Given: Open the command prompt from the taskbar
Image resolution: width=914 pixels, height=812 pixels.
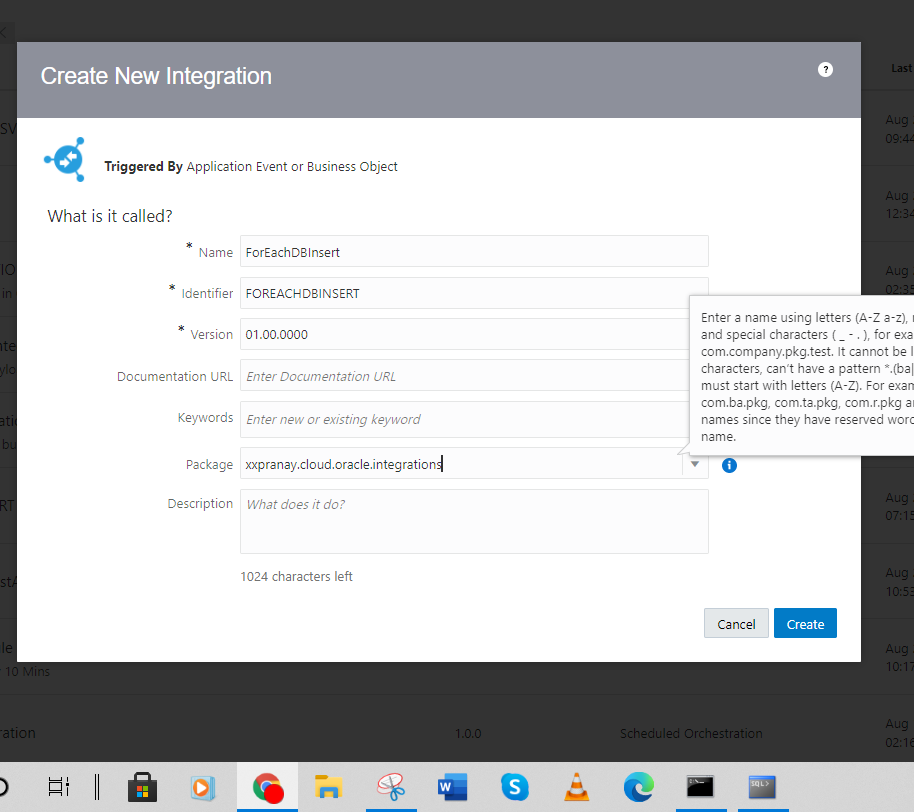Looking at the screenshot, I should pos(701,787).
